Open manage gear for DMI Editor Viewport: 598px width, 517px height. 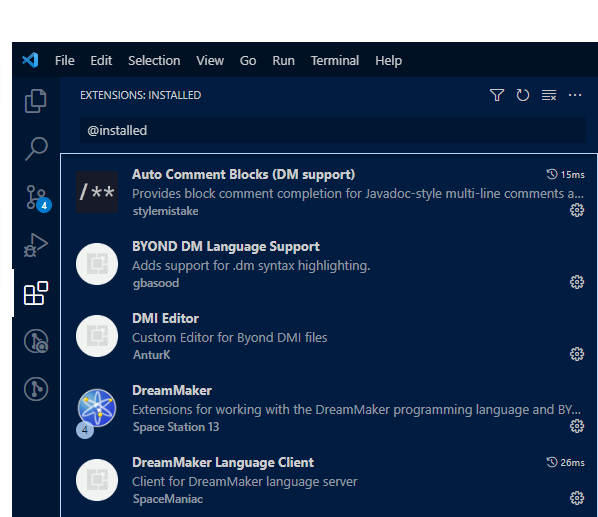pyautogui.click(x=577, y=354)
